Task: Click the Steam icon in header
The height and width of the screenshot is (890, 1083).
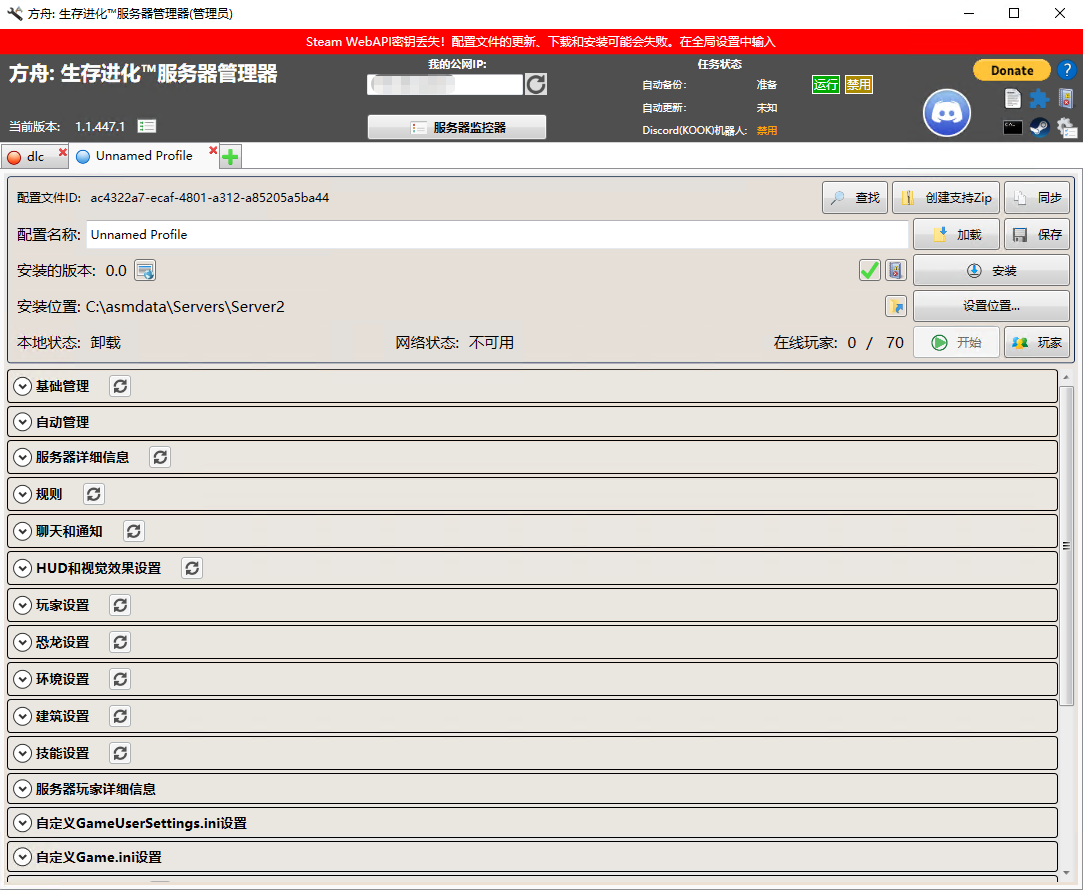Action: [x=1040, y=127]
